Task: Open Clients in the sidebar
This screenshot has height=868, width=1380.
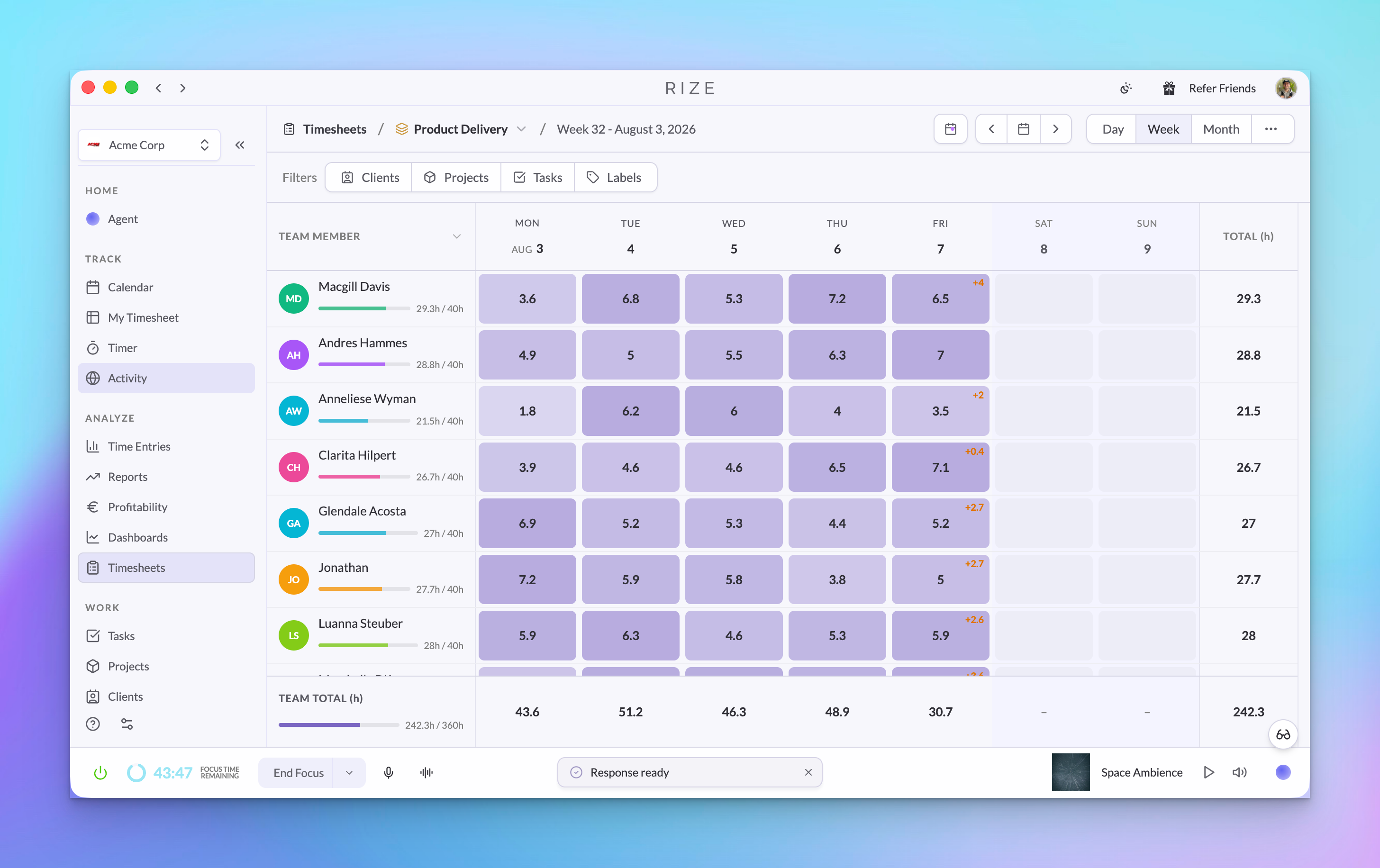Action: point(166,696)
